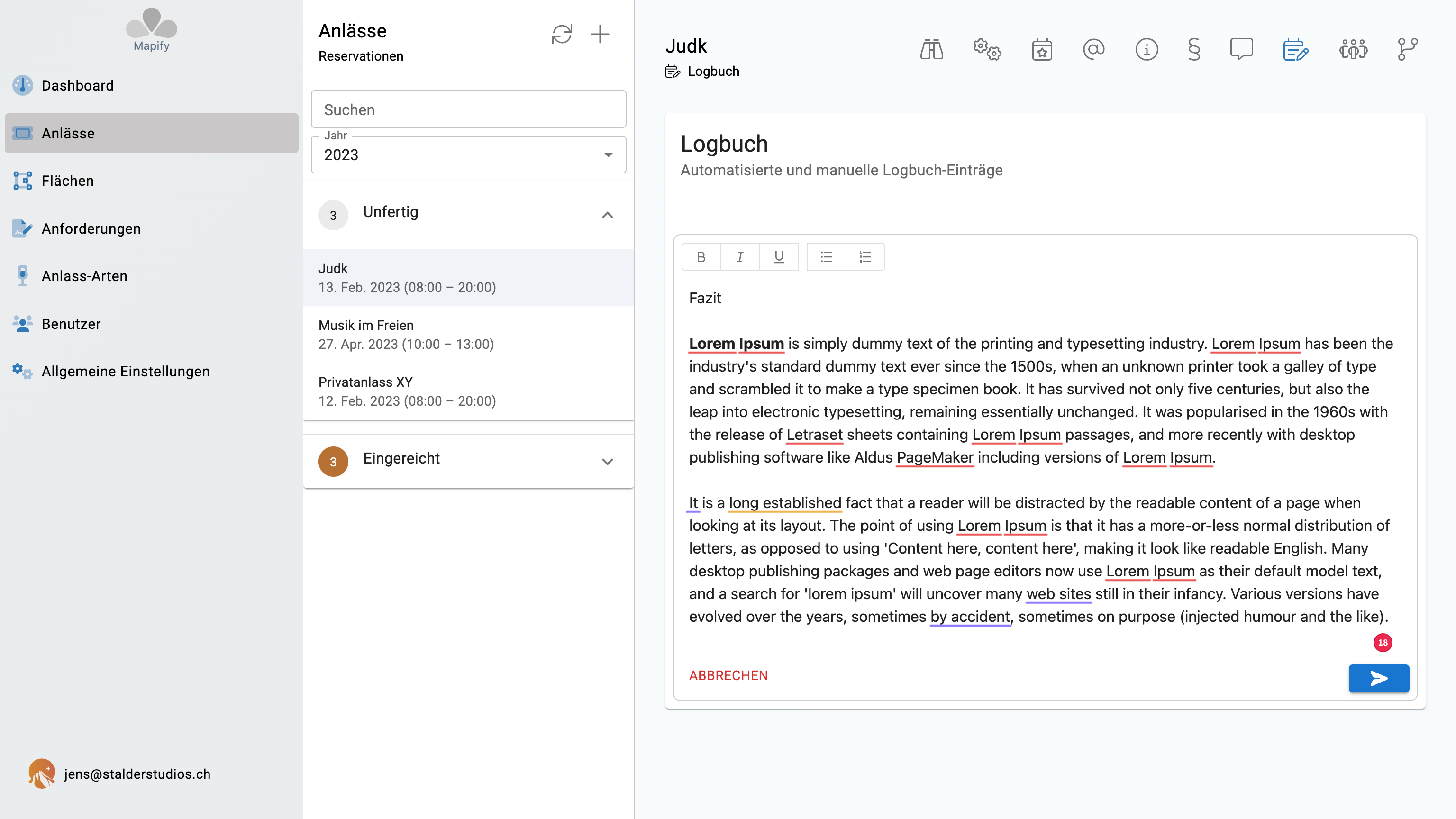This screenshot has height=819, width=1456.
Task: Open the comments speech bubble icon
Action: (1242, 50)
